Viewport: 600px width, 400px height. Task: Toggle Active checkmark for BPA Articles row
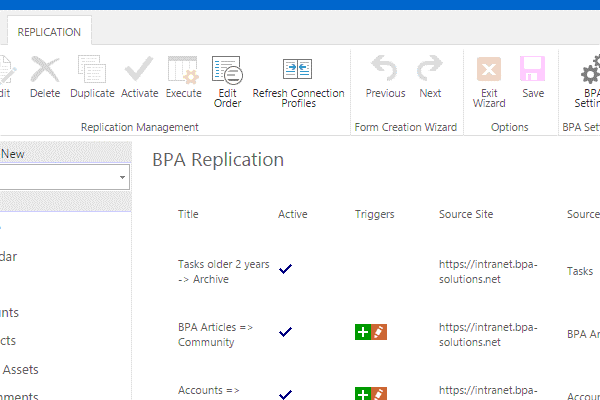[x=285, y=331]
